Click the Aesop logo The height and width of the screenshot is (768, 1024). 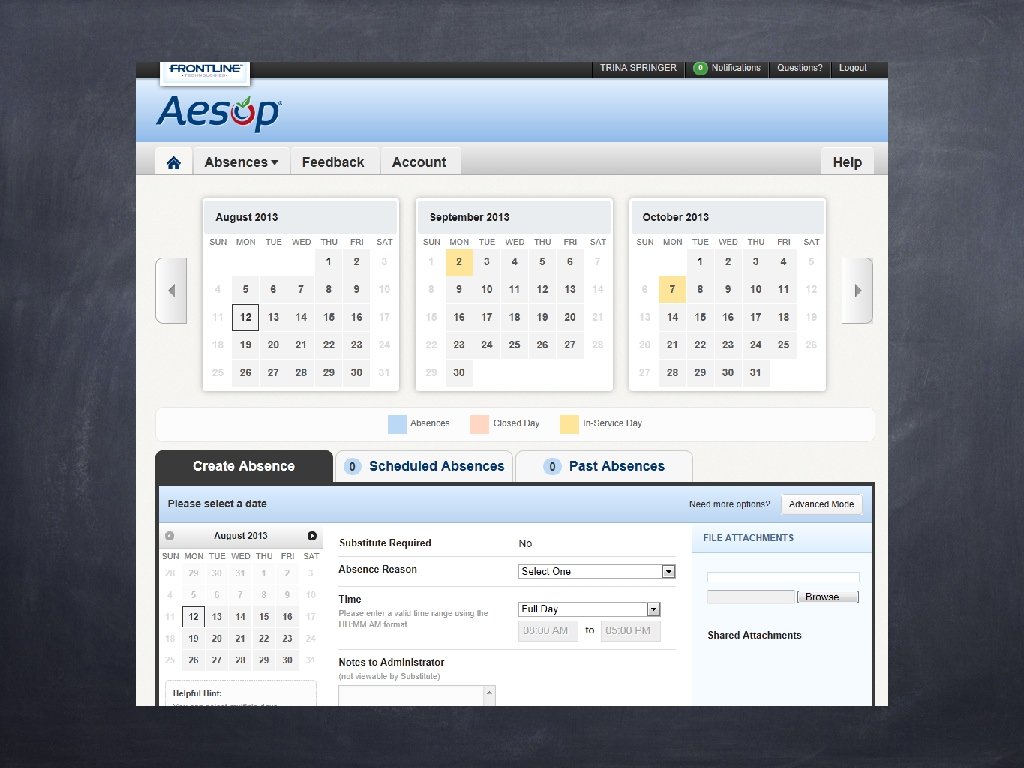coord(219,113)
